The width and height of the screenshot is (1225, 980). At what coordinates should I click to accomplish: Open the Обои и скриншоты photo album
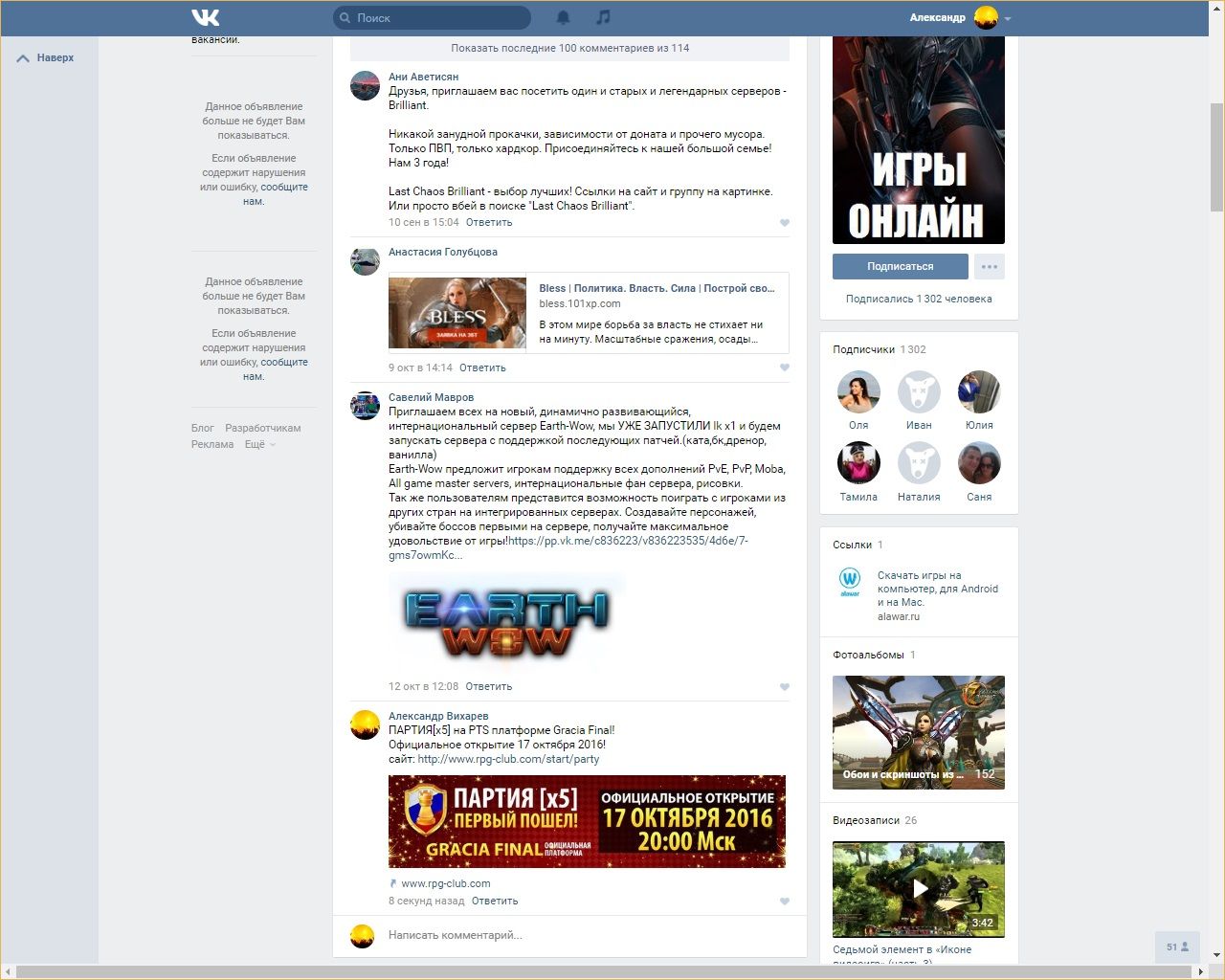(x=919, y=732)
